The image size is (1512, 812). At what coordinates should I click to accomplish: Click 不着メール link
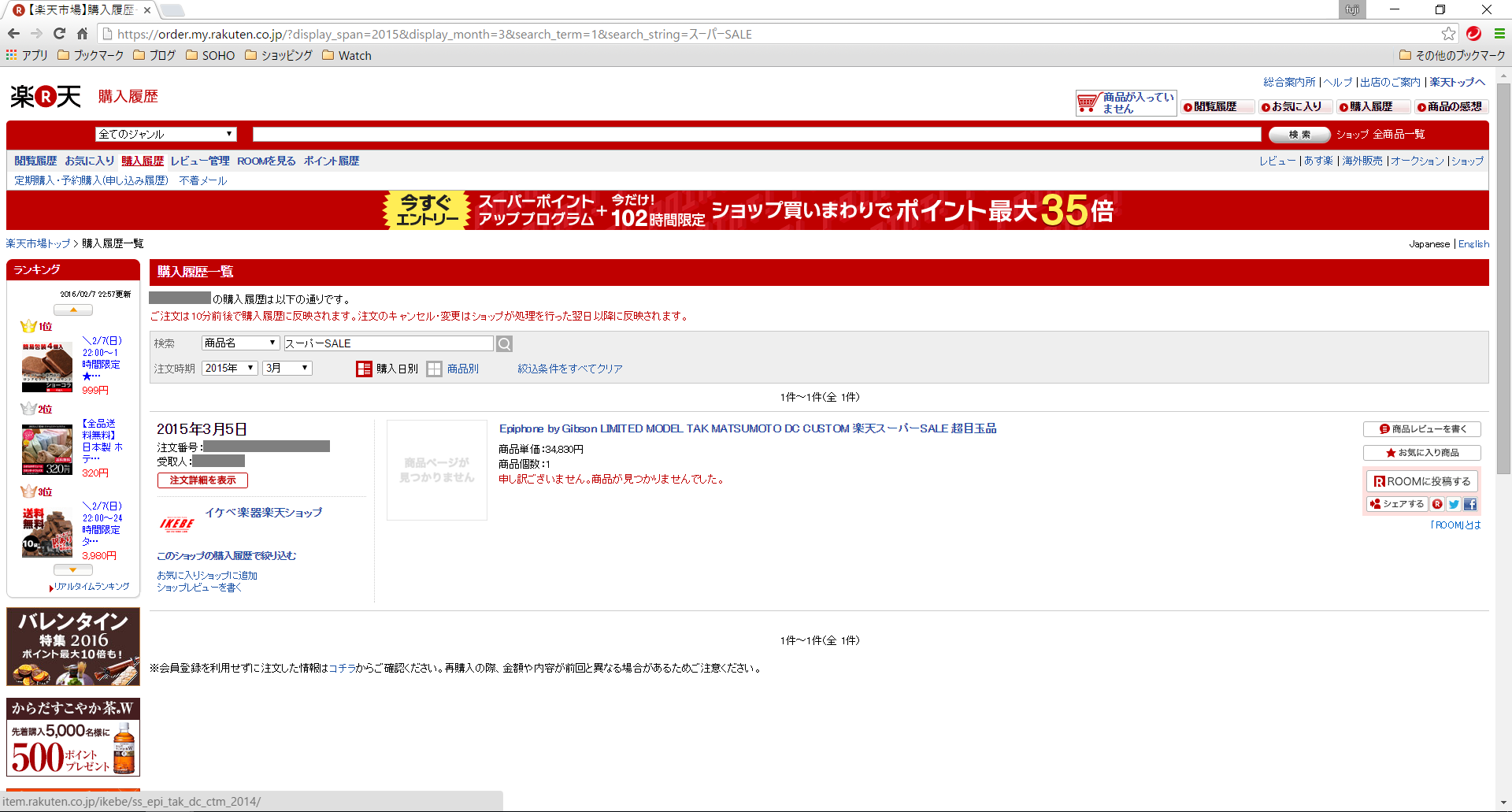tap(203, 180)
